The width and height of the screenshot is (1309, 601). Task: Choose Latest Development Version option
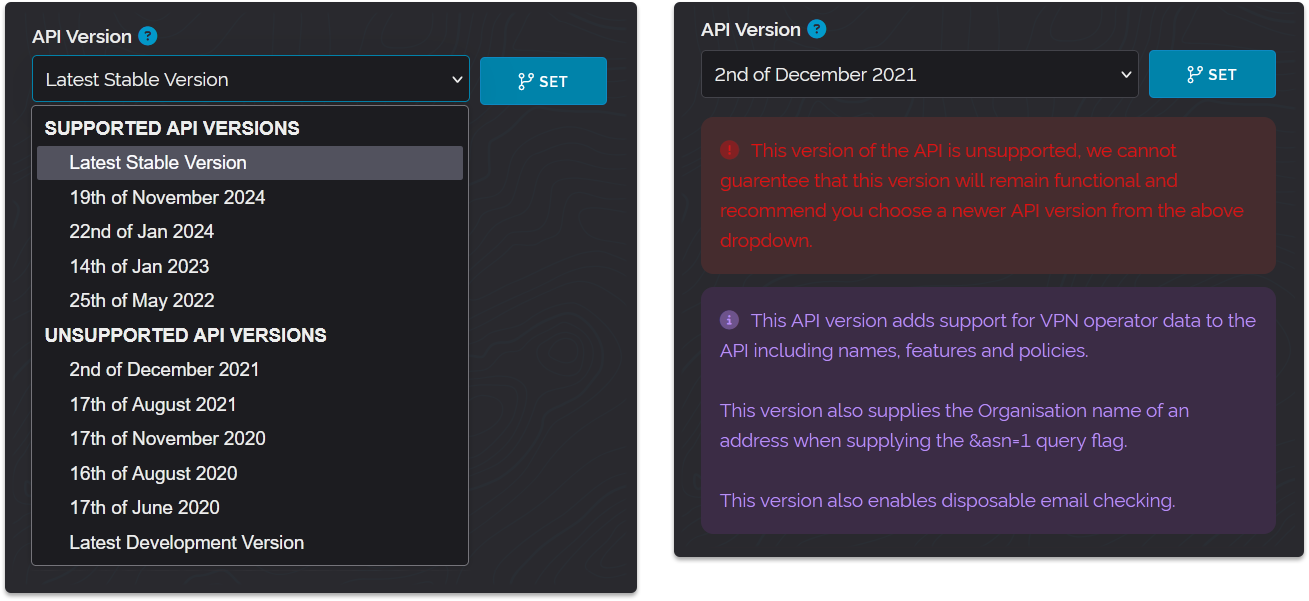pyautogui.click(x=186, y=543)
